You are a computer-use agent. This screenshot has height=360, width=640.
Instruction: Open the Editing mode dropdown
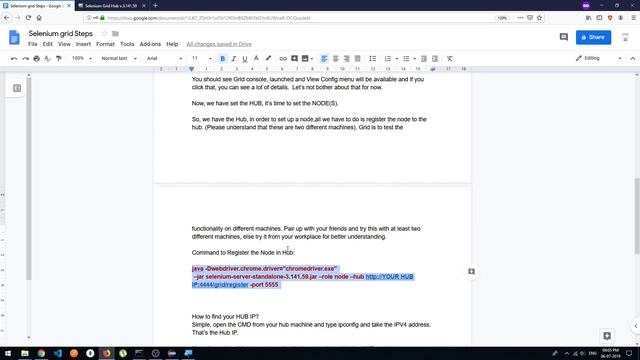coord(598,59)
